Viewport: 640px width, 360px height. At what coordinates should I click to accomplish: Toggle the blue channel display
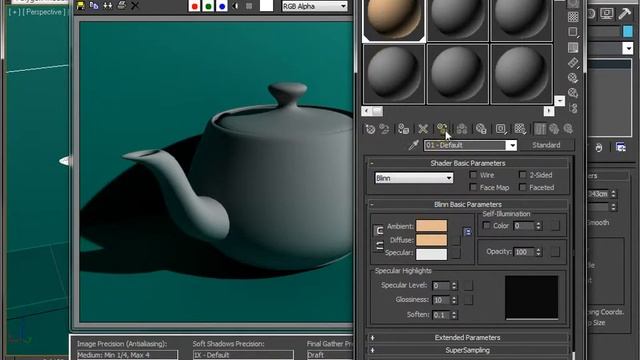coord(222,6)
